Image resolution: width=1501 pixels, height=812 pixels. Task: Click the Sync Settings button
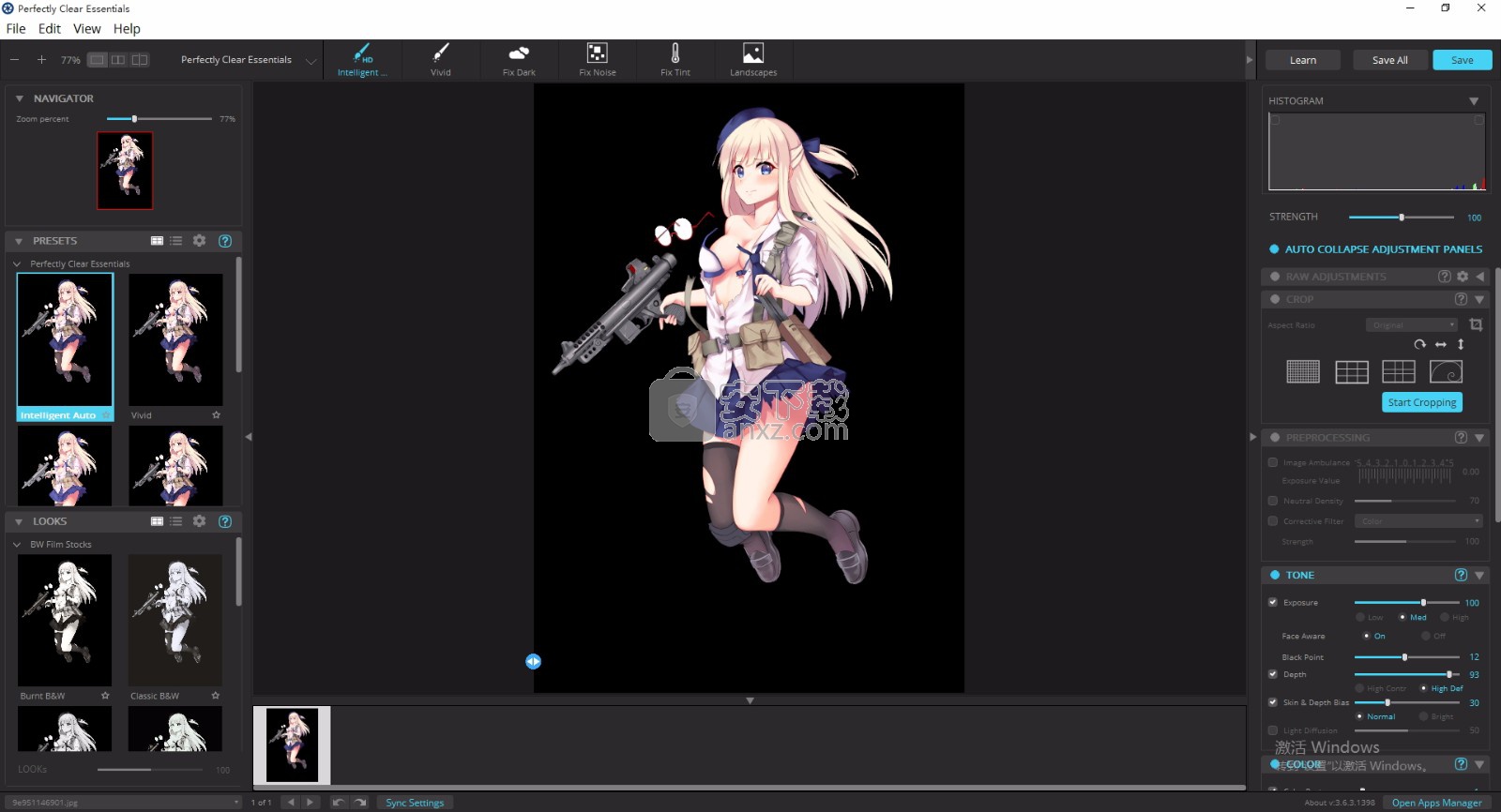[x=415, y=803]
